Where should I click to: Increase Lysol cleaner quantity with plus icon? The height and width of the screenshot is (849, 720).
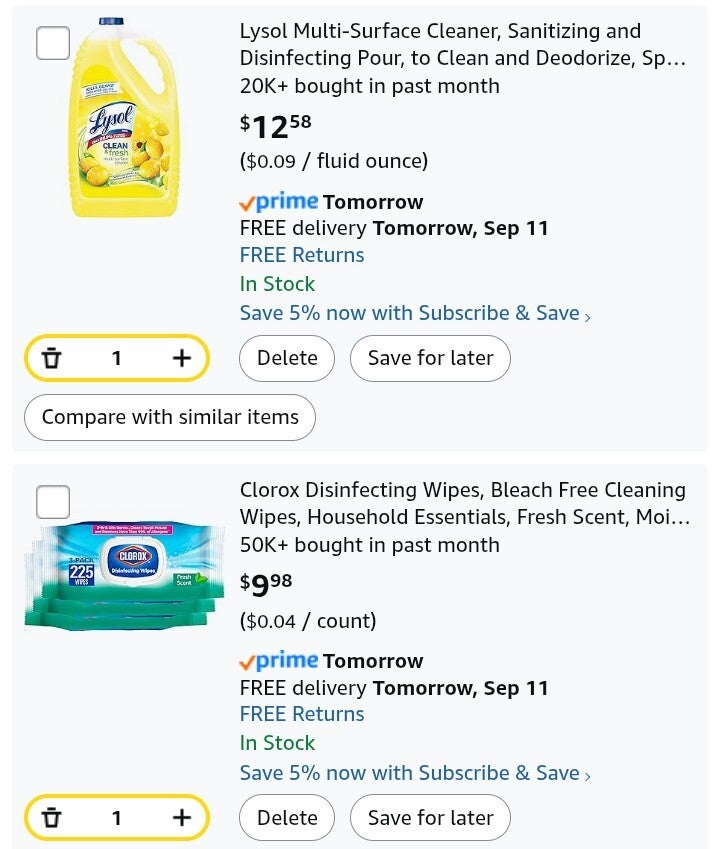pos(181,358)
